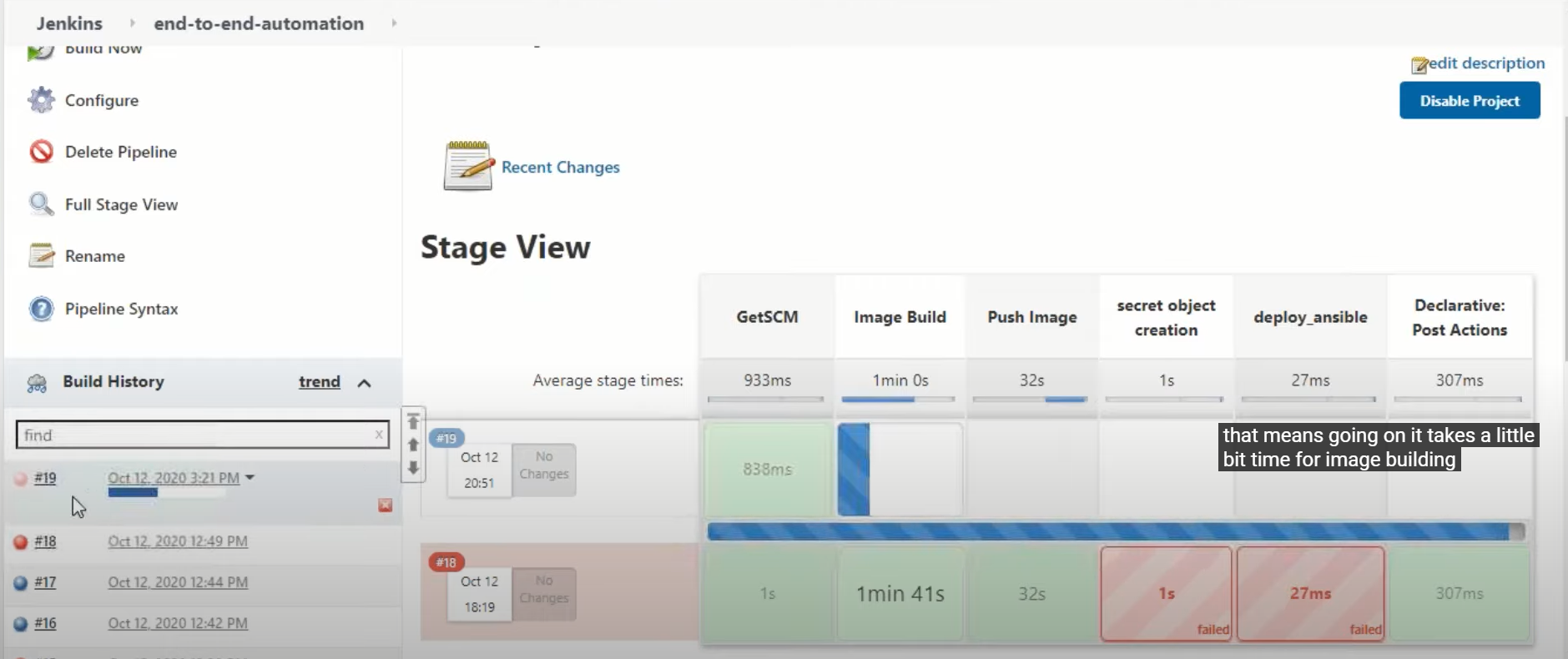Open the Oct 12, 2020 12:49 PM build link
The image size is (1568, 659).
coord(178,541)
